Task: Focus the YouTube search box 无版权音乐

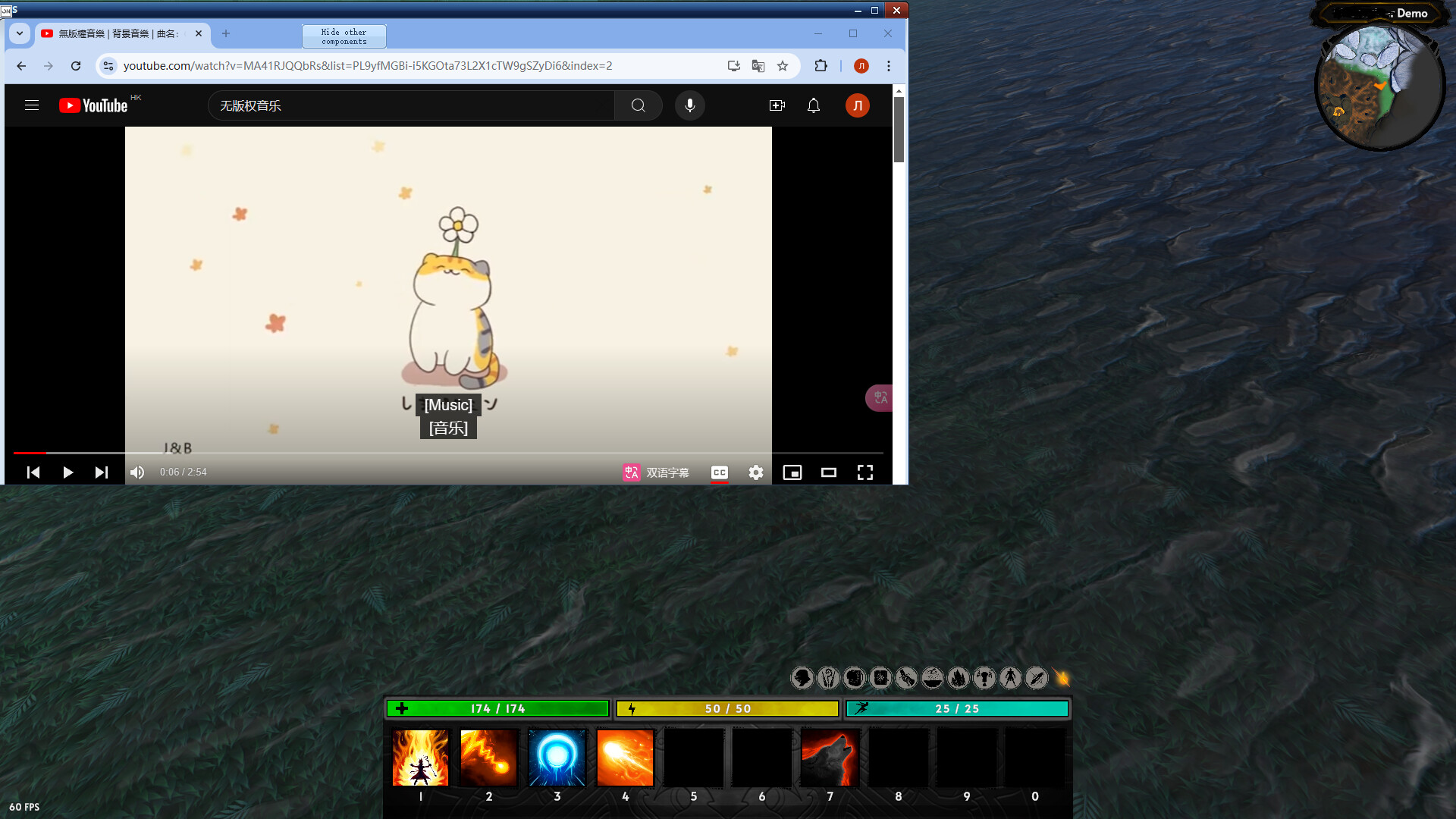Action: pos(411,105)
